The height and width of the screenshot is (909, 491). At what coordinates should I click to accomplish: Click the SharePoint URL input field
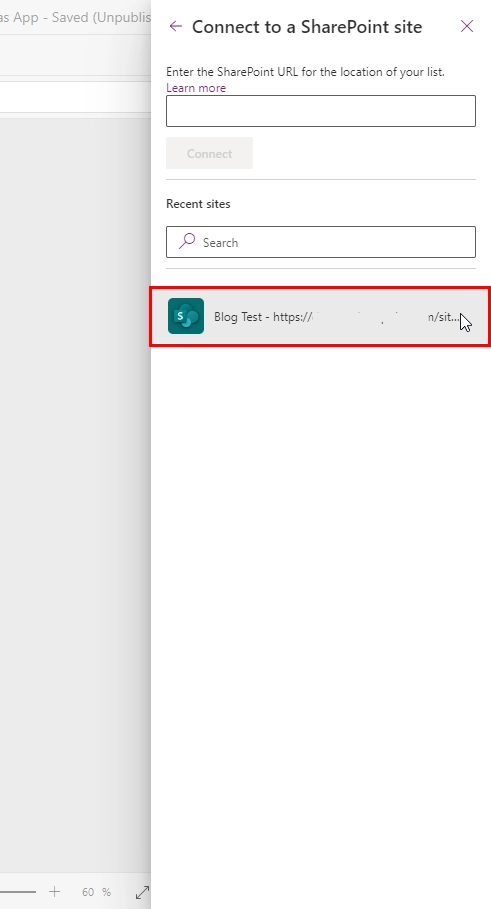(x=321, y=111)
